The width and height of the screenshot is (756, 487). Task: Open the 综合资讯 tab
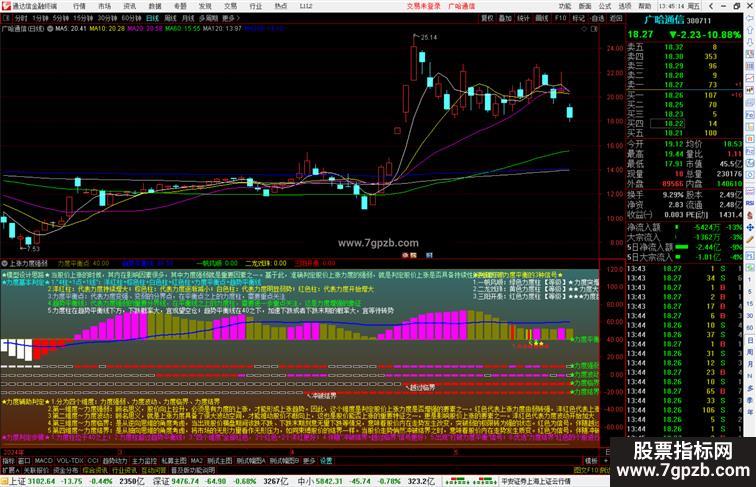pos(95,470)
